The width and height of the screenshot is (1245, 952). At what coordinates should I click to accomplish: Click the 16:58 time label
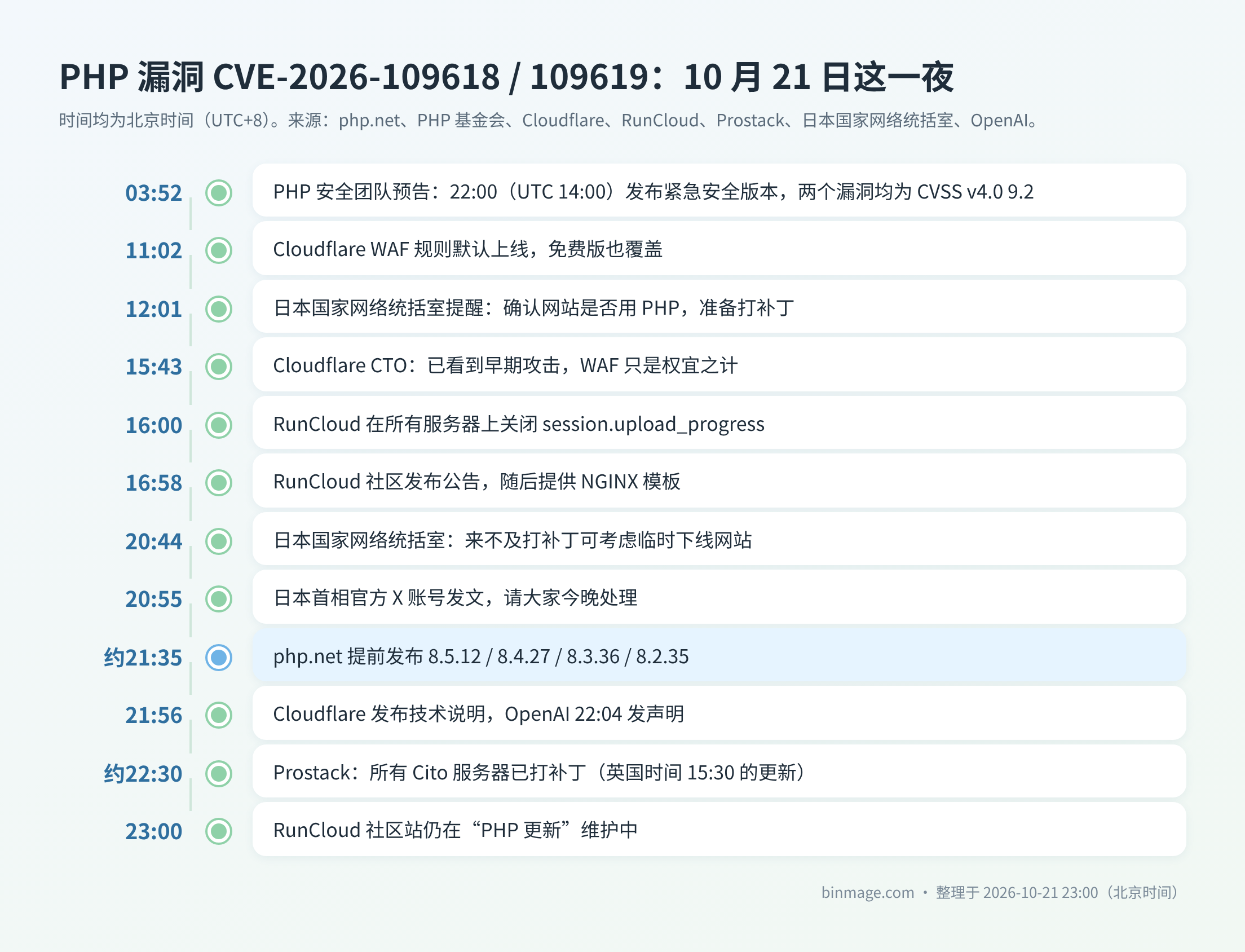153,483
